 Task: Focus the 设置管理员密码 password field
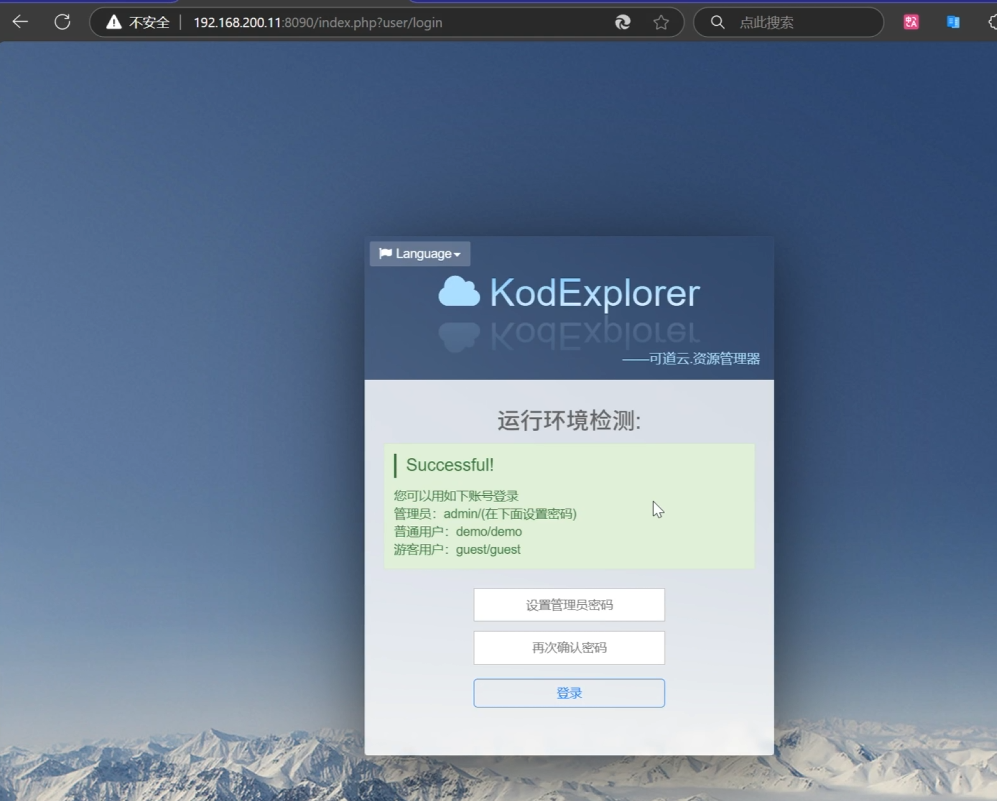pos(569,605)
